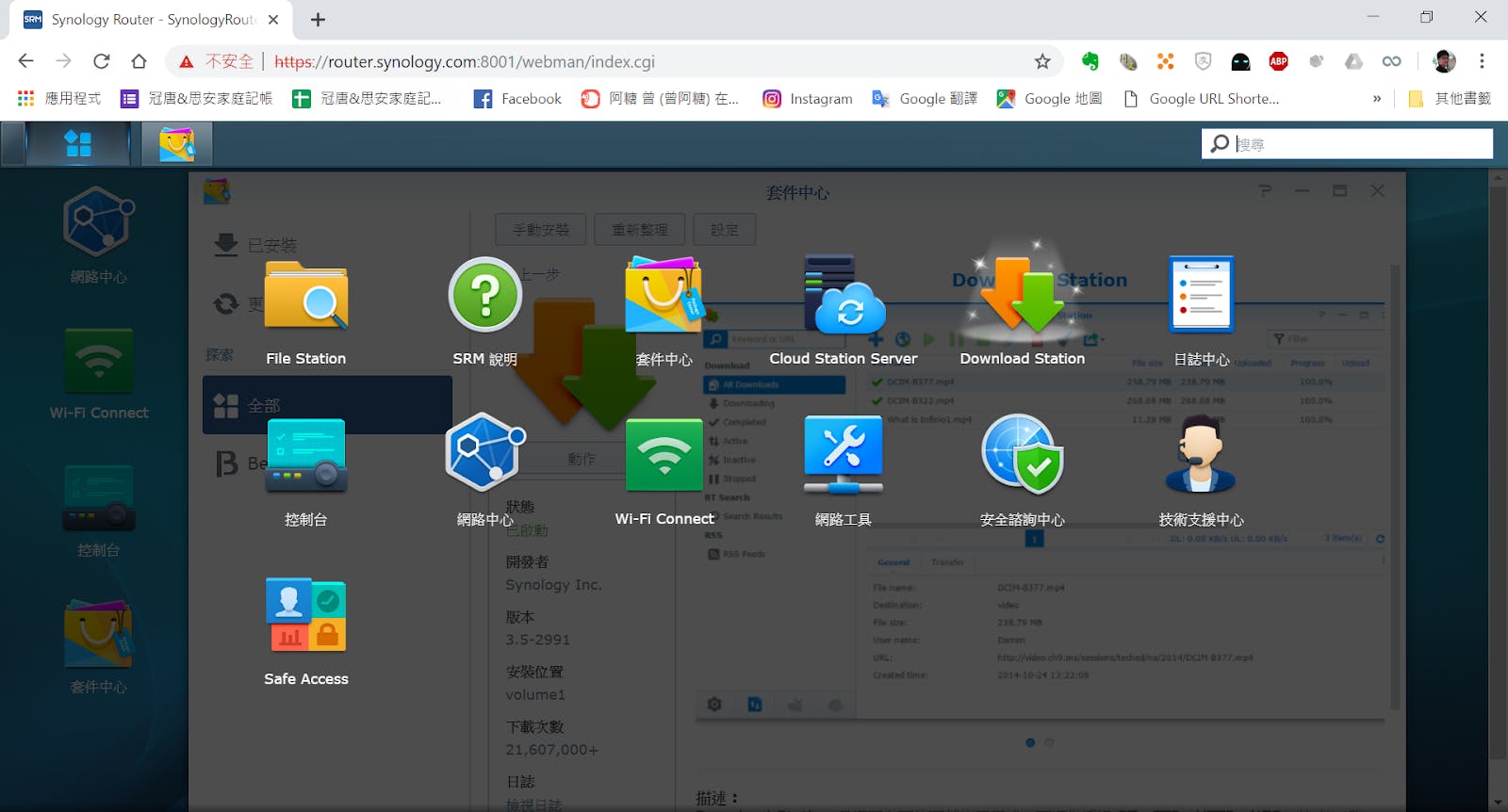Image resolution: width=1508 pixels, height=812 pixels.
Task: Click the 重新整理 button in Package Center
Action: pos(640,230)
